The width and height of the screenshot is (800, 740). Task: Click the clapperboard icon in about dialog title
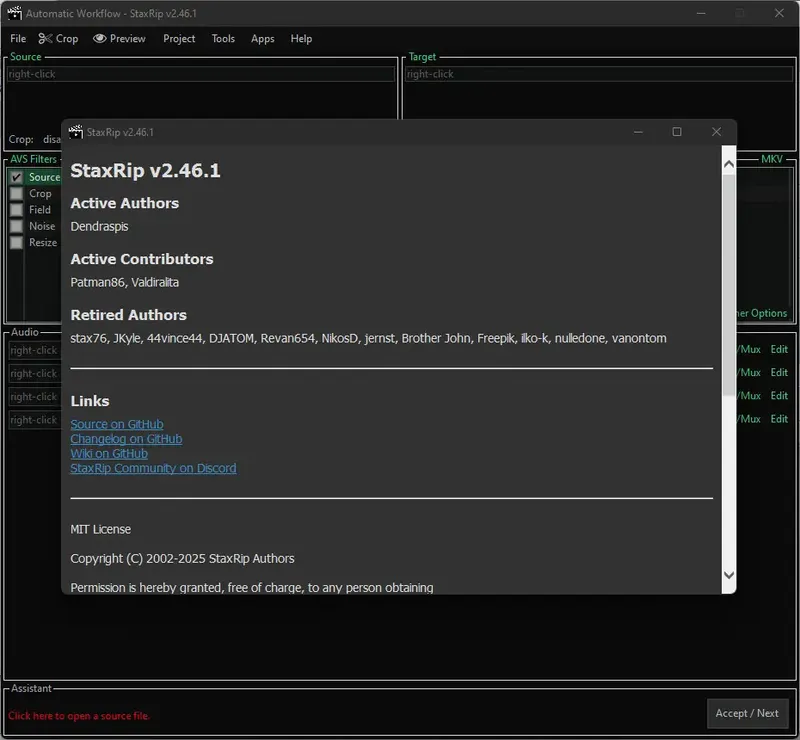76,132
